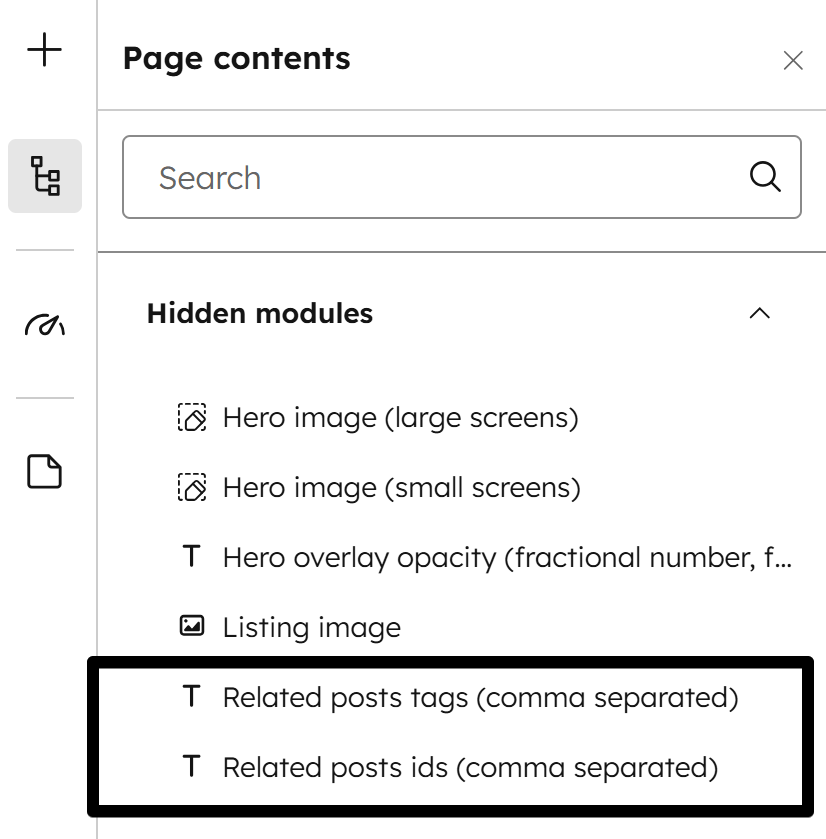Click the Hero image (large screens) dashed icon
This screenshot has height=839, width=826.
tap(191, 417)
